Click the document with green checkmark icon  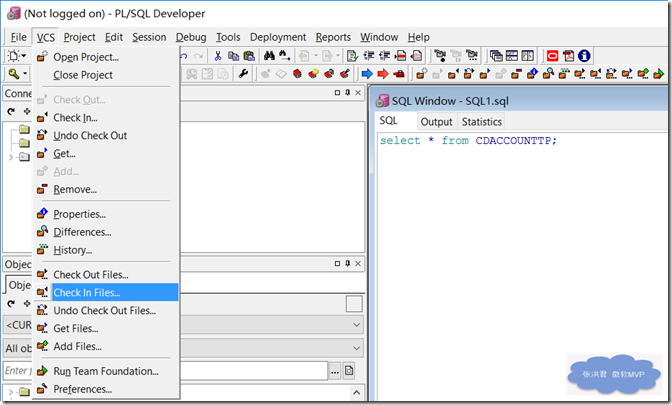352,56
